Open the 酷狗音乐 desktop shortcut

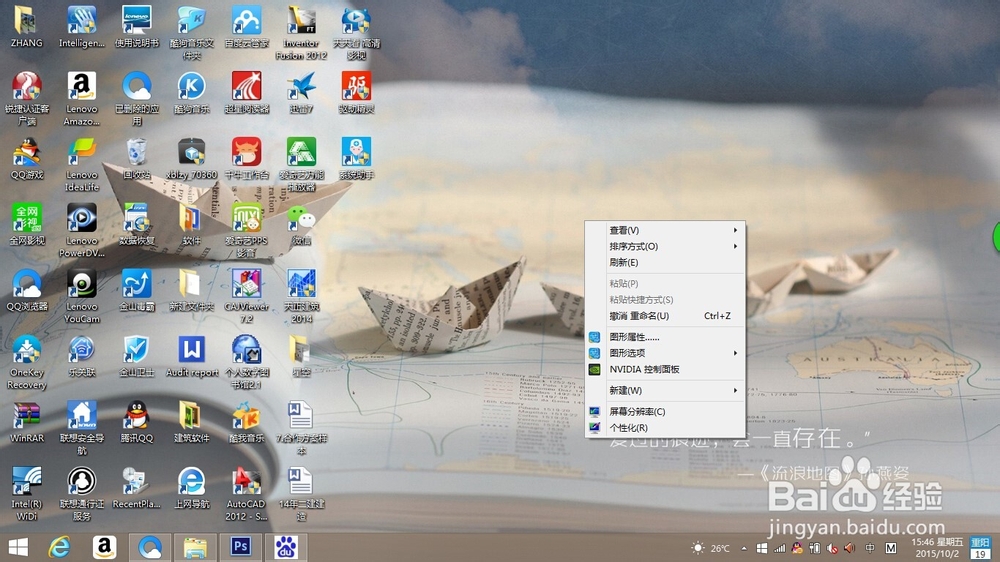191,93
